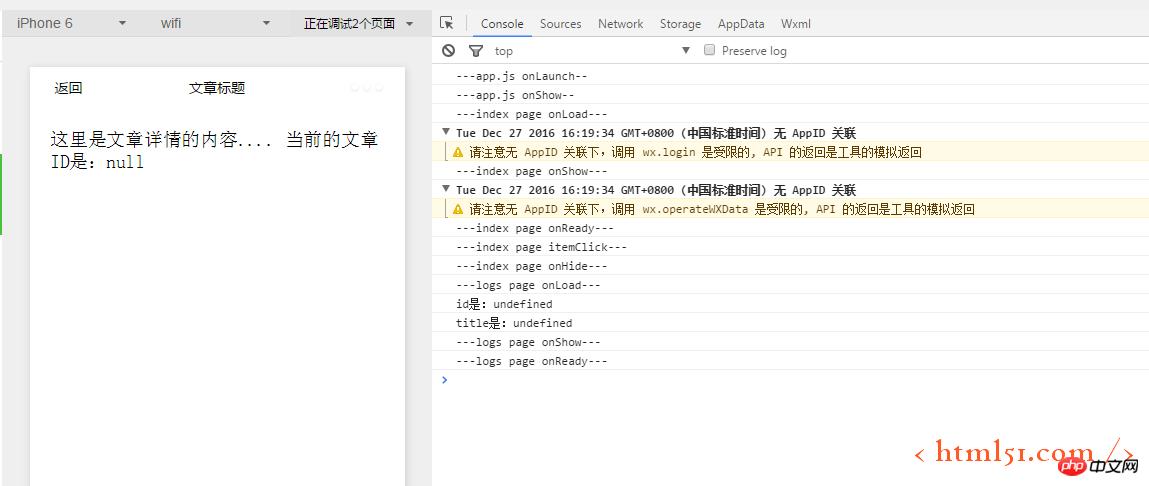The height and width of the screenshot is (486, 1149).
Task: Click the inspect element cursor icon
Action: [x=447, y=23]
